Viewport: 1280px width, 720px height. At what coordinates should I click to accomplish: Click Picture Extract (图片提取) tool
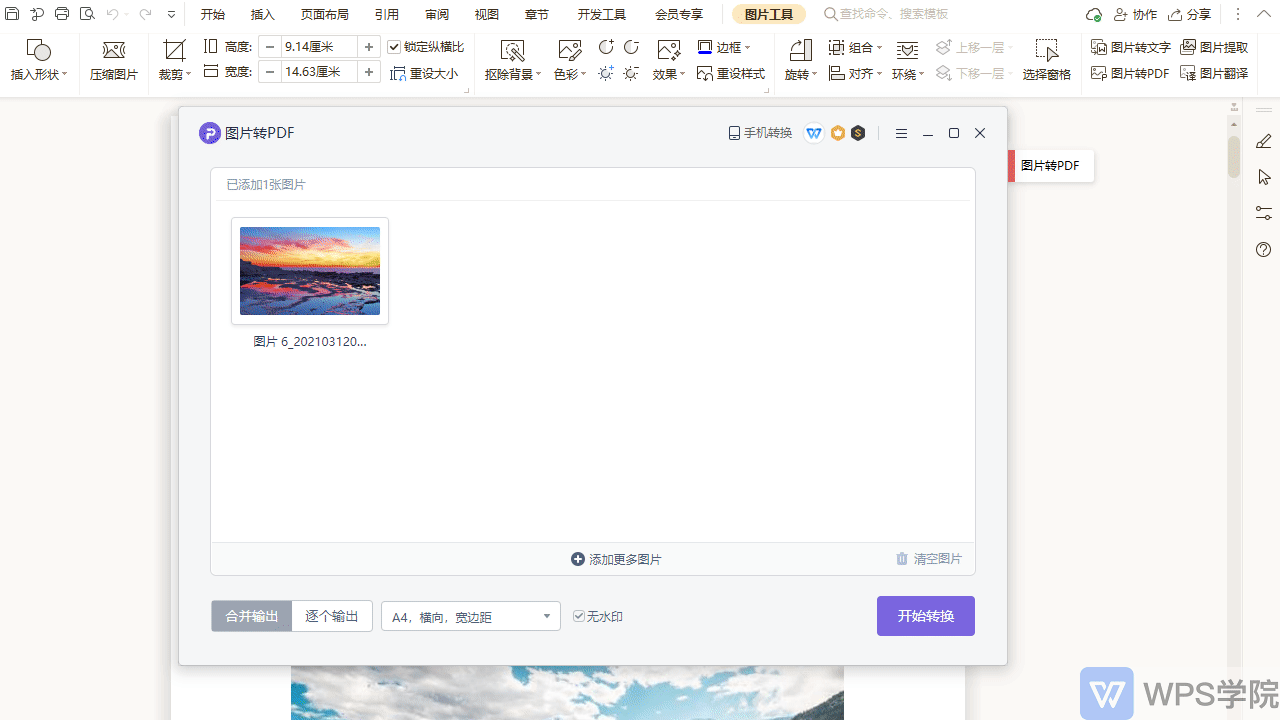(x=1214, y=47)
